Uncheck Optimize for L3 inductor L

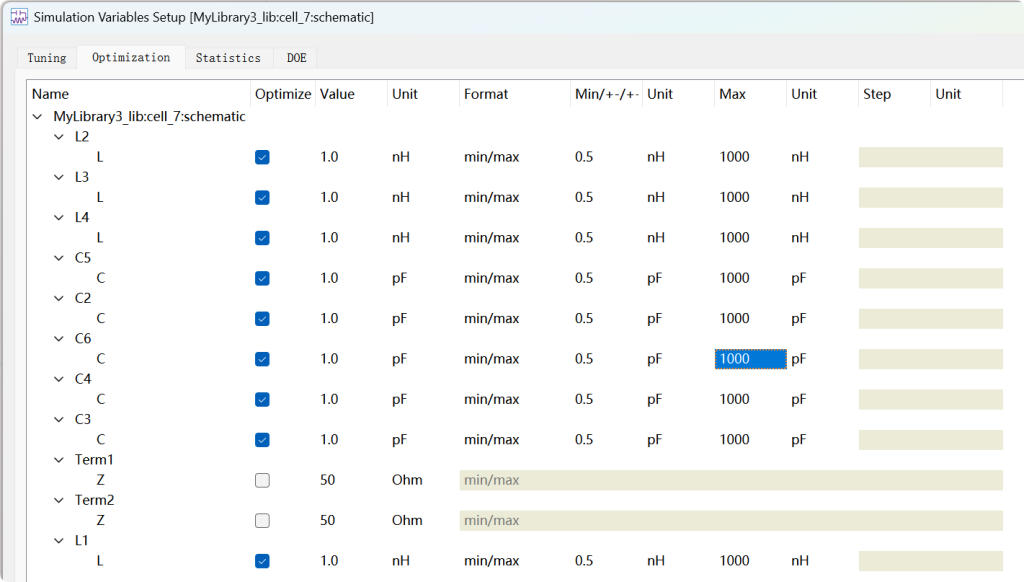(262, 197)
